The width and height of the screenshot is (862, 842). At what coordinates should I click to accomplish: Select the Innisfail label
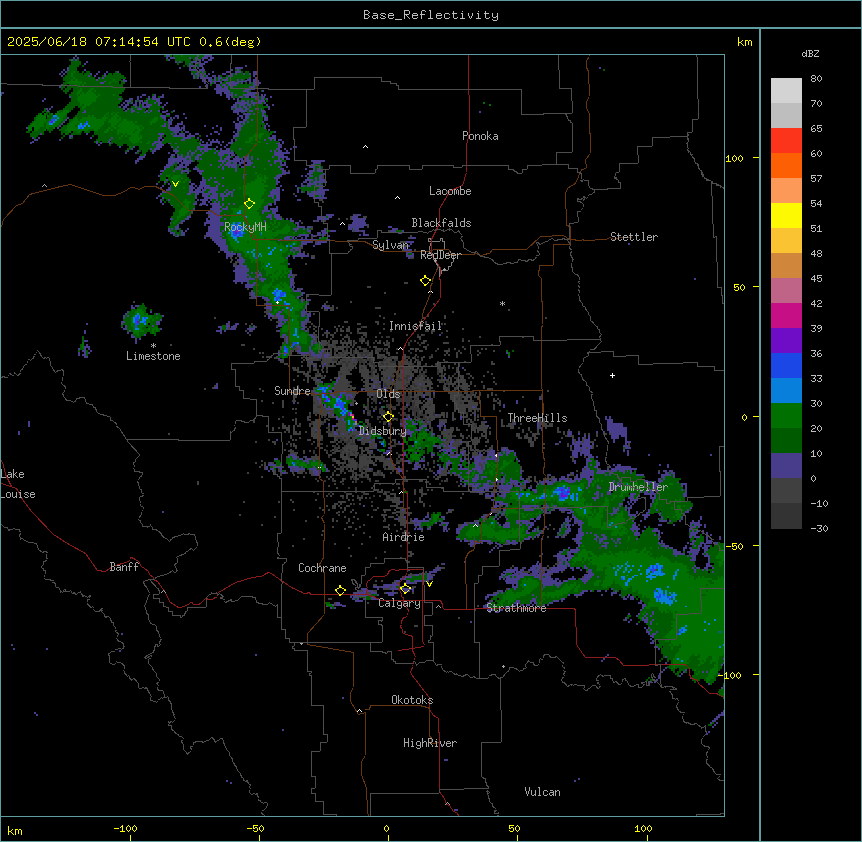415,326
